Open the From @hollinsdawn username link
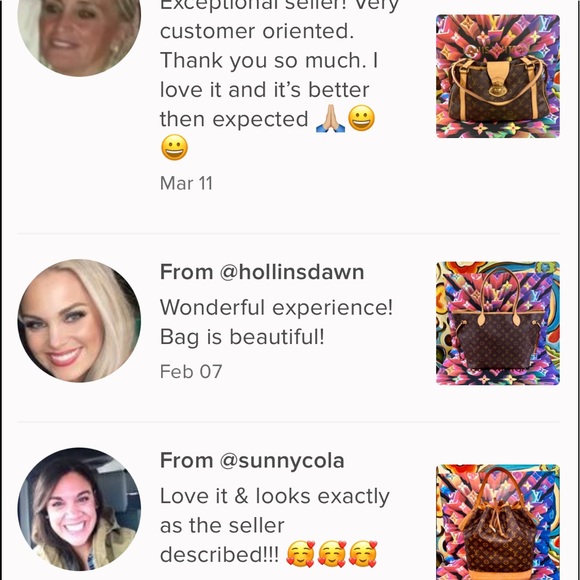Screen dimensions: 580x580 click(262, 272)
